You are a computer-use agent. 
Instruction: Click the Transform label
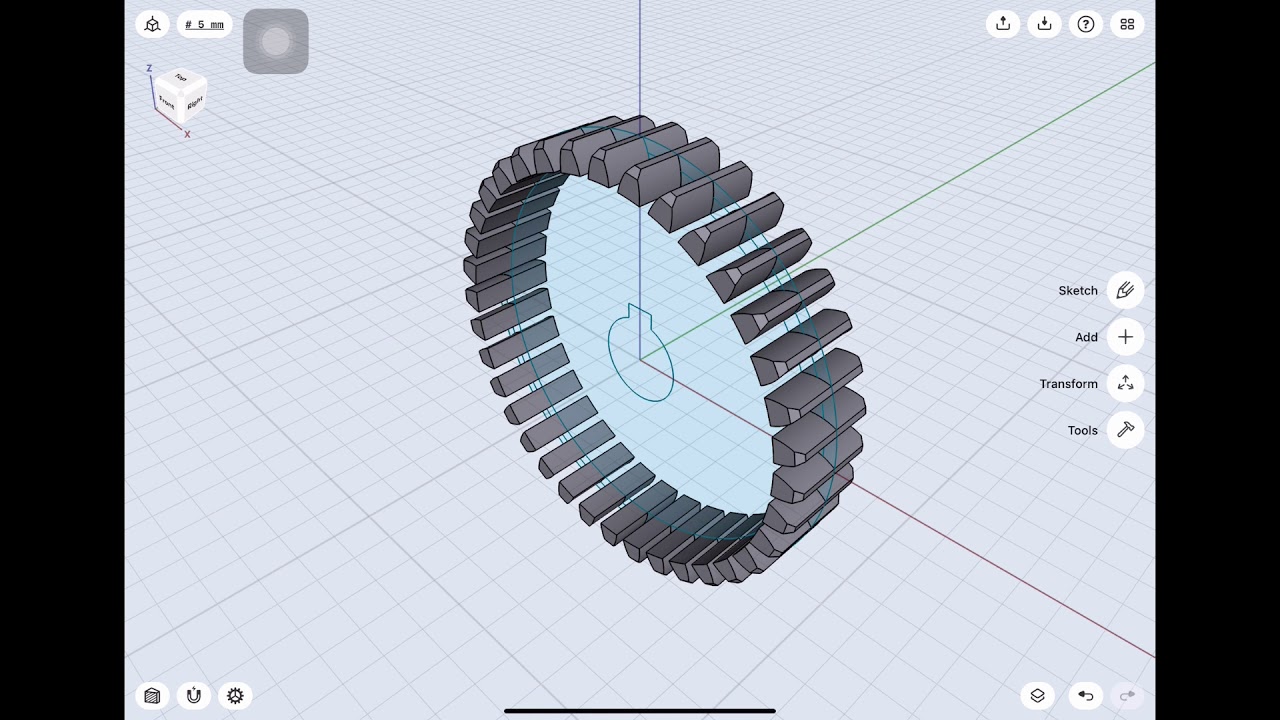point(1068,384)
